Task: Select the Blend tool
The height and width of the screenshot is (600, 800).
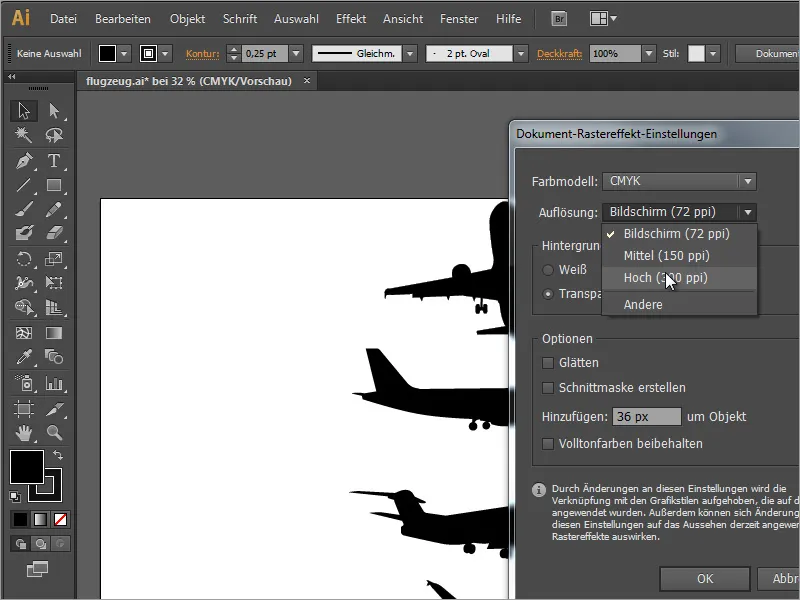Action: point(54,357)
